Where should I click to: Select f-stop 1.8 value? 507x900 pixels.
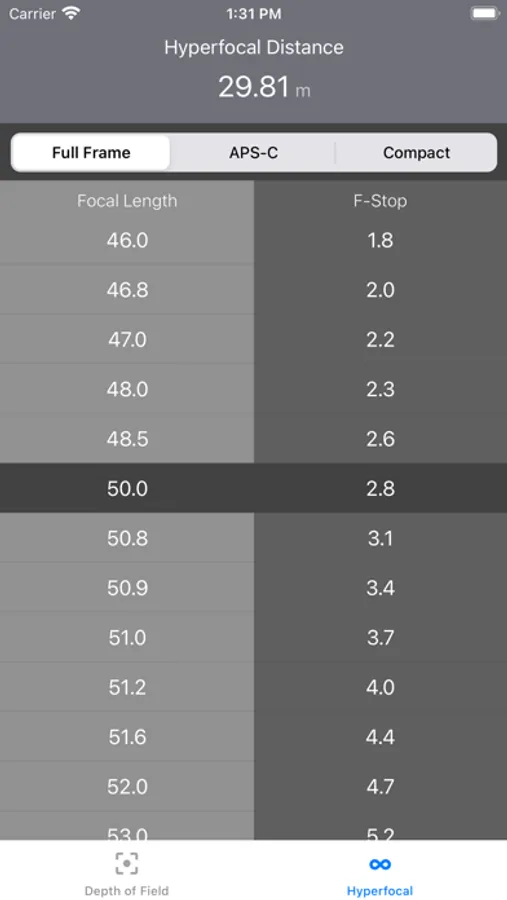point(380,240)
